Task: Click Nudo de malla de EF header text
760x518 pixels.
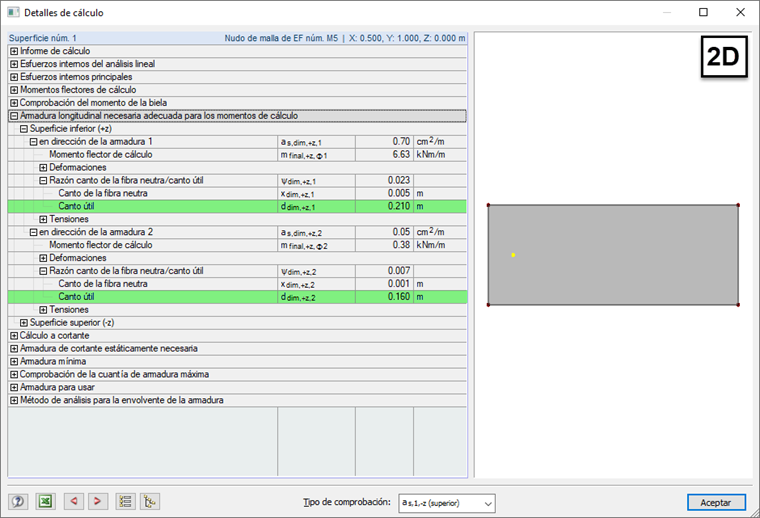Action: [281, 38]
